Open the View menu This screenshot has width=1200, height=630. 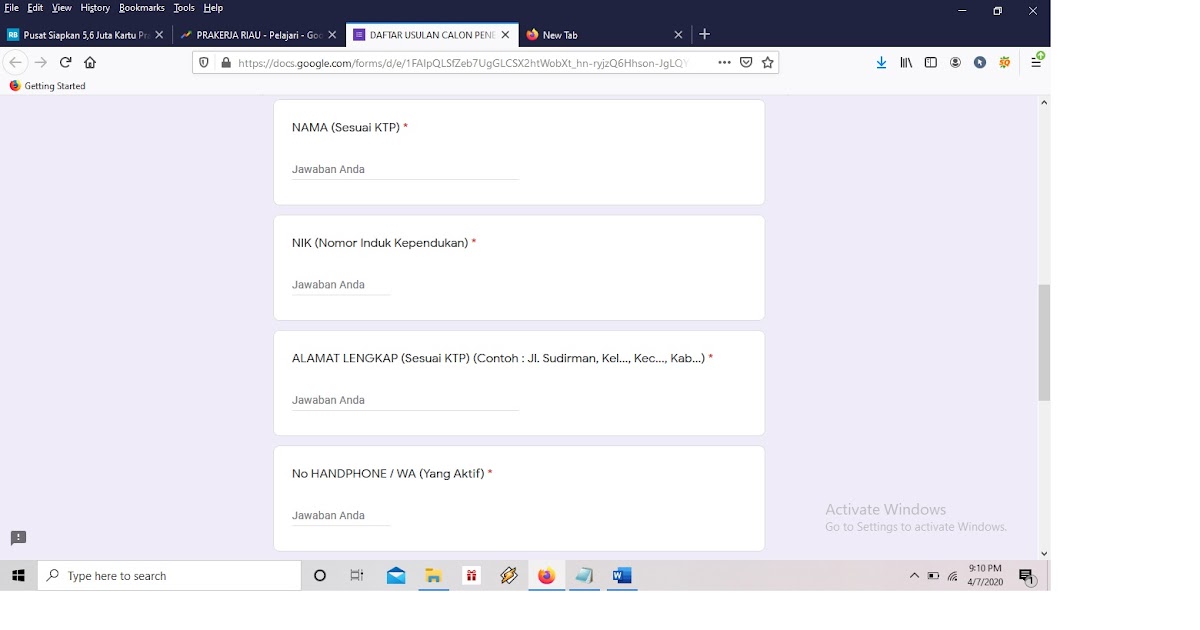coord(62,8)
